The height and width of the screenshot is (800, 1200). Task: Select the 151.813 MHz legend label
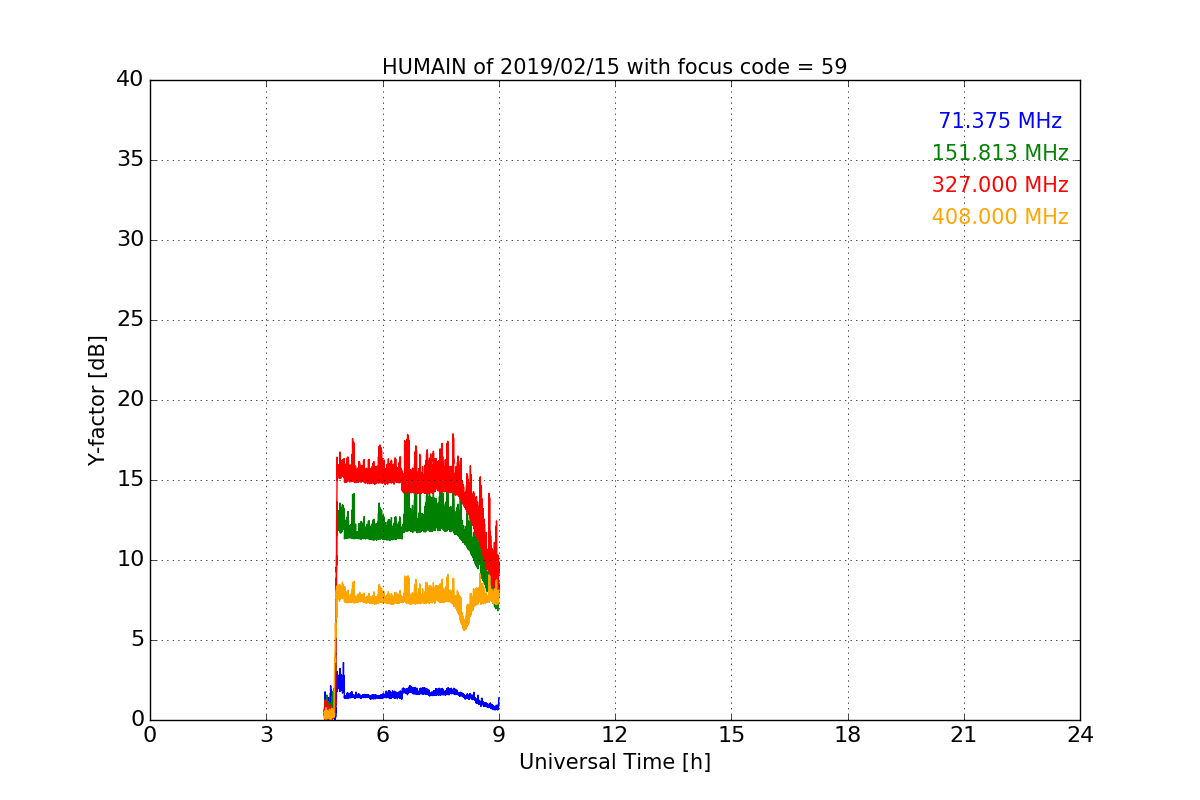coord(1000,153)
